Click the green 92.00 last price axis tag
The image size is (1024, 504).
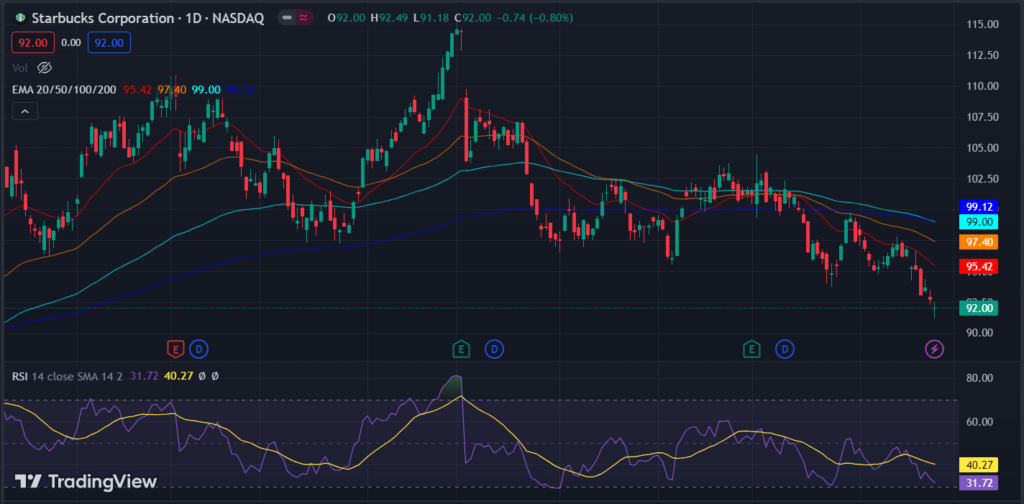point(979,308)
